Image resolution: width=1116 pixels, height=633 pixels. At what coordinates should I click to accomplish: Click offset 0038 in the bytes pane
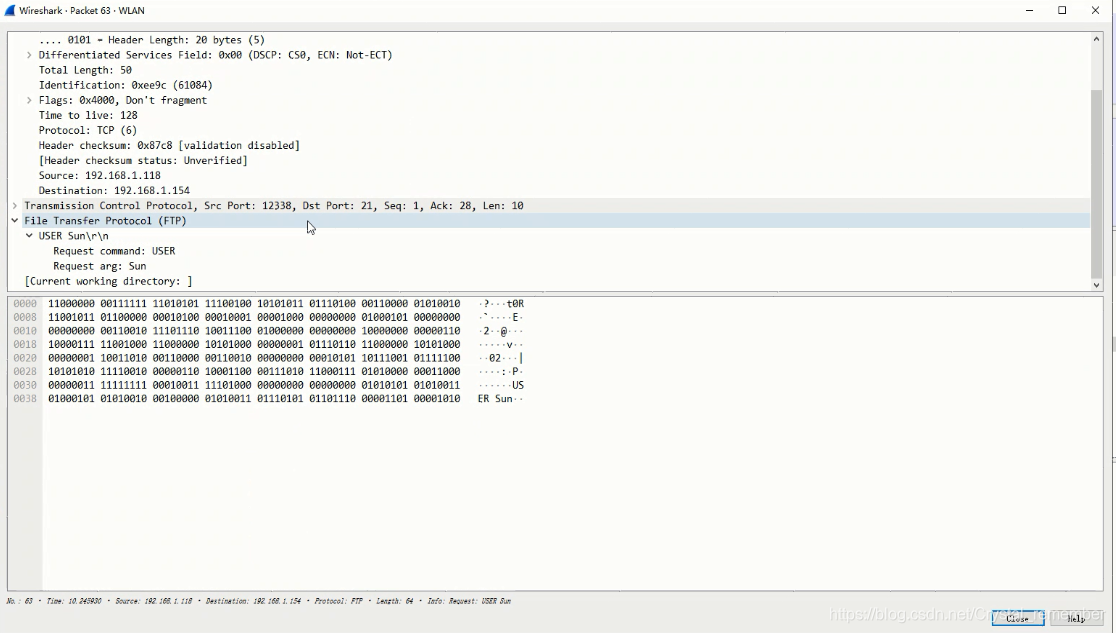[x=25, y=398]
